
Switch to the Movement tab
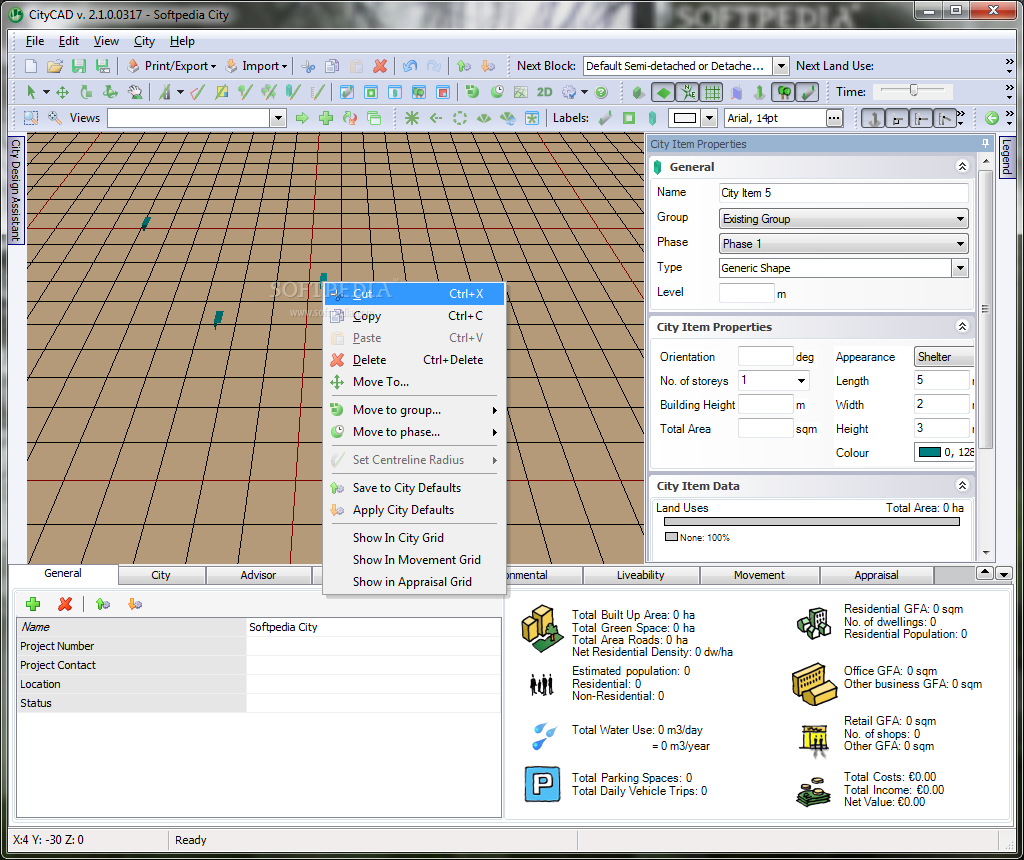pyautogui.click(x=759, y=575)
